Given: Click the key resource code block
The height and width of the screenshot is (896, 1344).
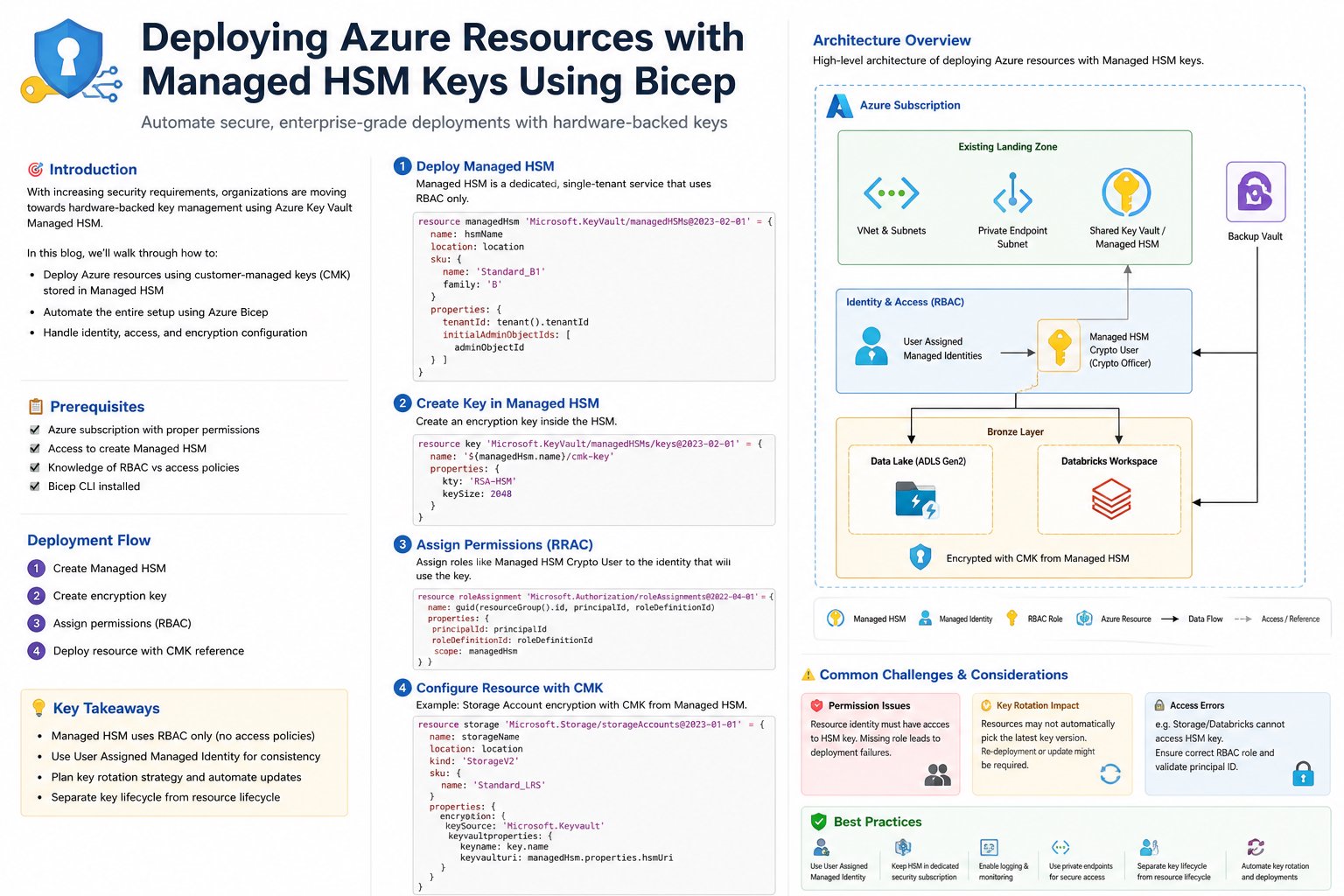Looking at the screenshot, I should click(594, 479).
